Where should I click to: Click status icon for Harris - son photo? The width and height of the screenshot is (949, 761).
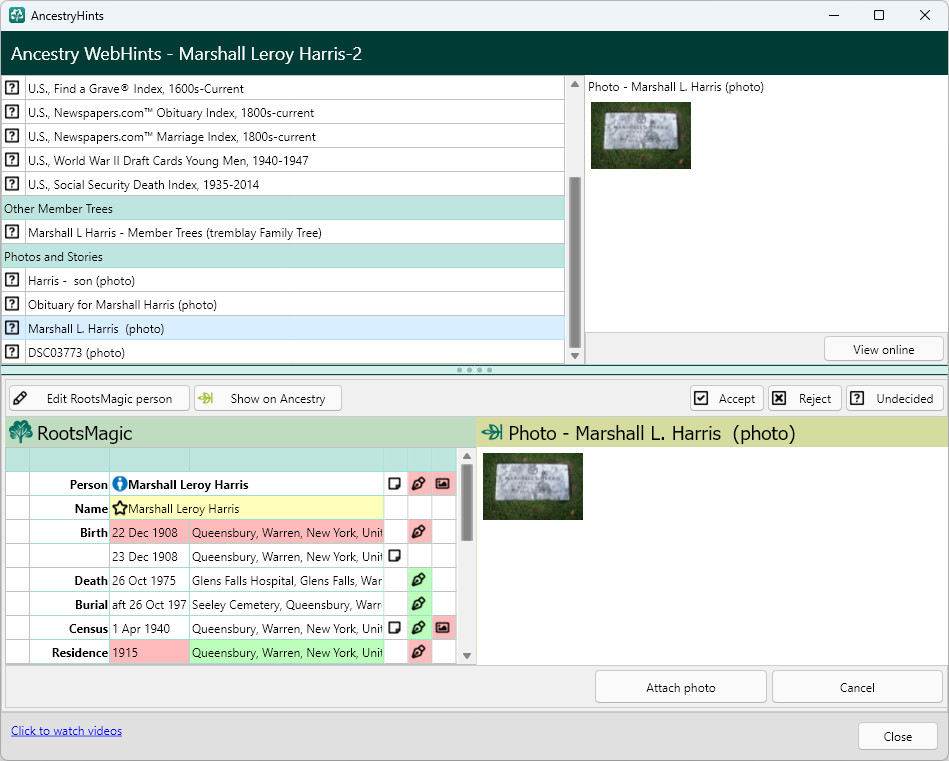(x=12, y=280)
